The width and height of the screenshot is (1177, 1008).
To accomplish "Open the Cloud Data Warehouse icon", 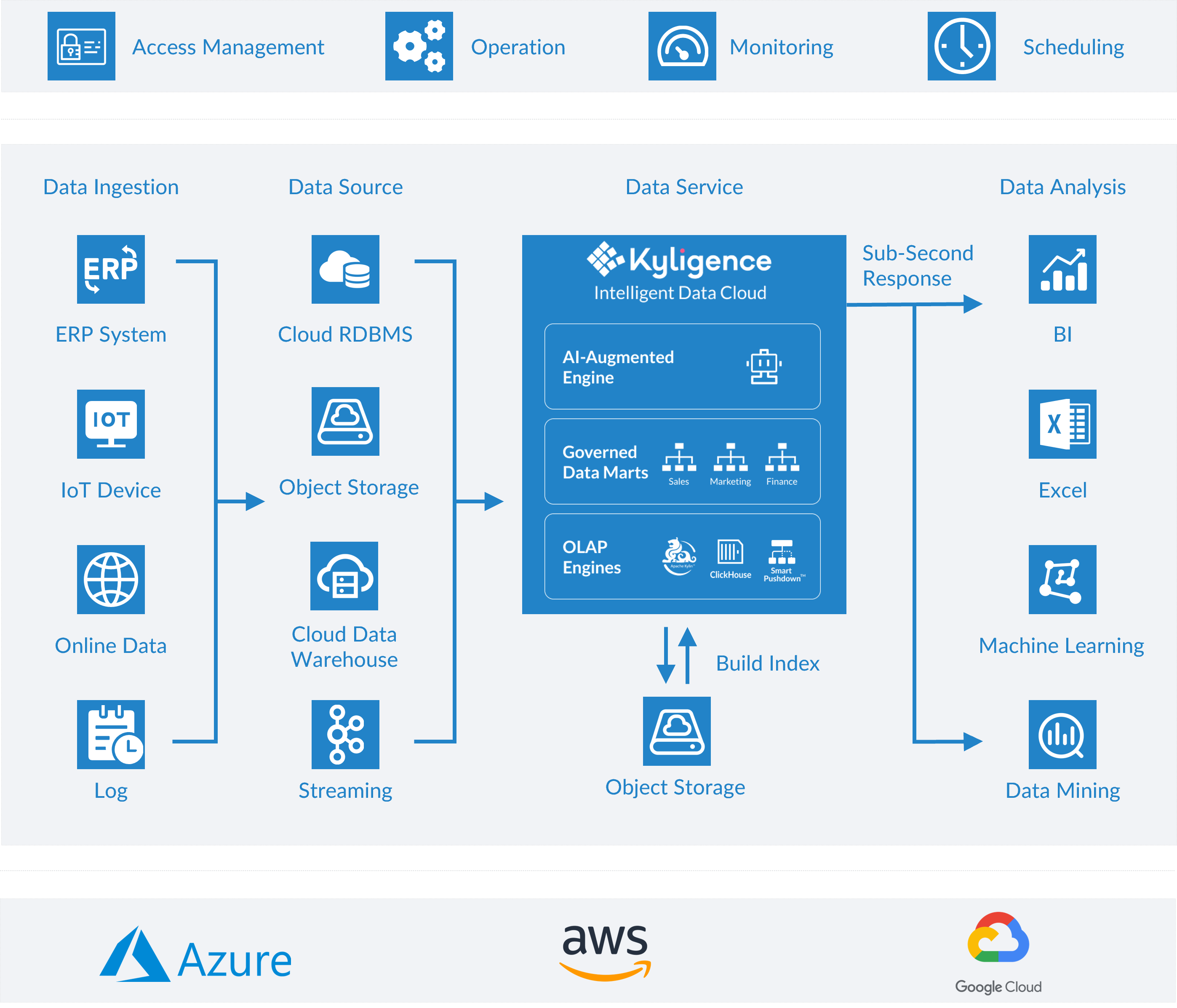I will click(x=344, y=575).
